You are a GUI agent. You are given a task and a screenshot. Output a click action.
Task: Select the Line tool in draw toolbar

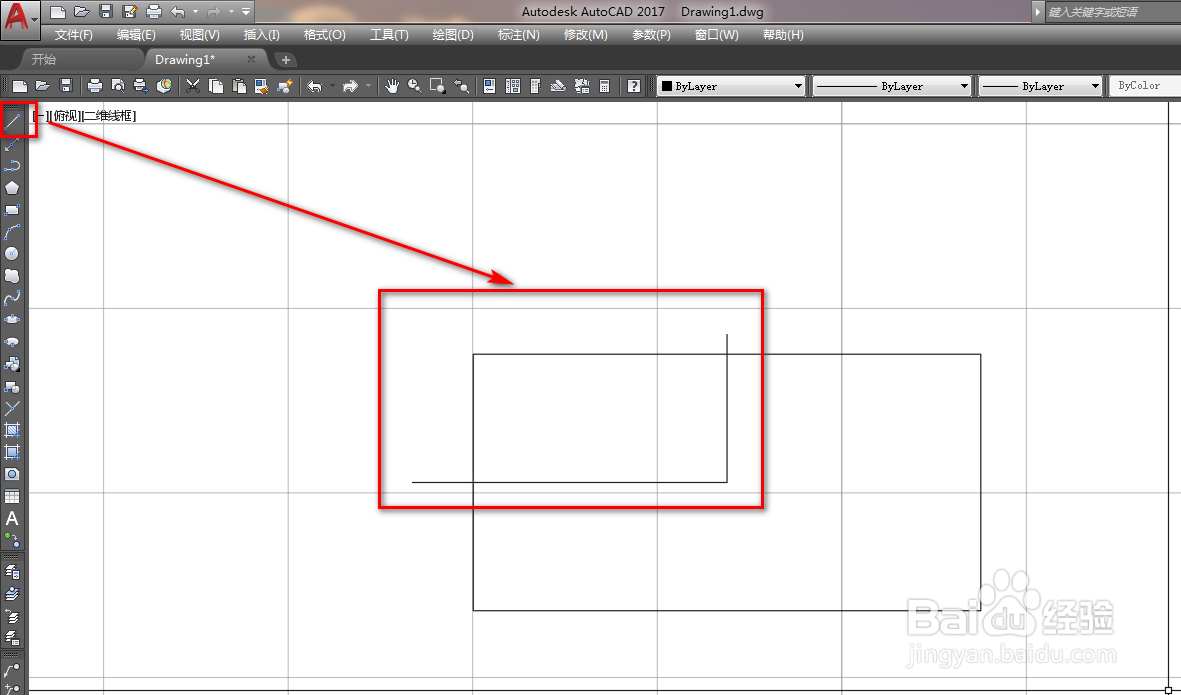tap(12, 122)
